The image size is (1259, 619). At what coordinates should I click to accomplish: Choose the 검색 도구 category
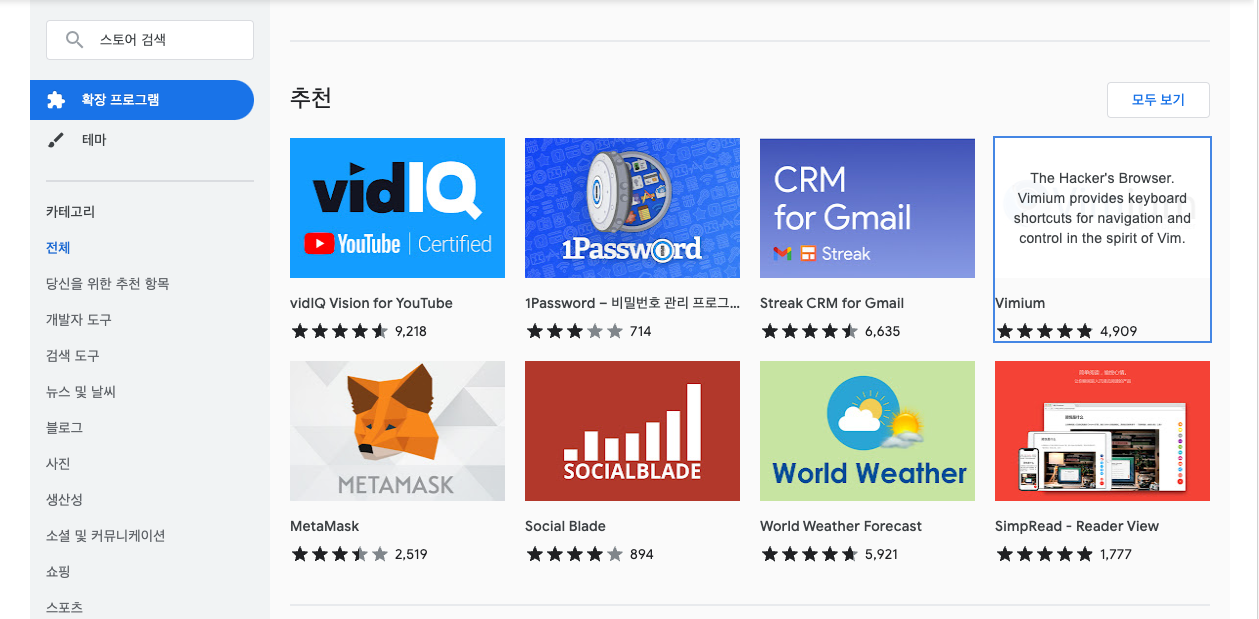(73, 356)
